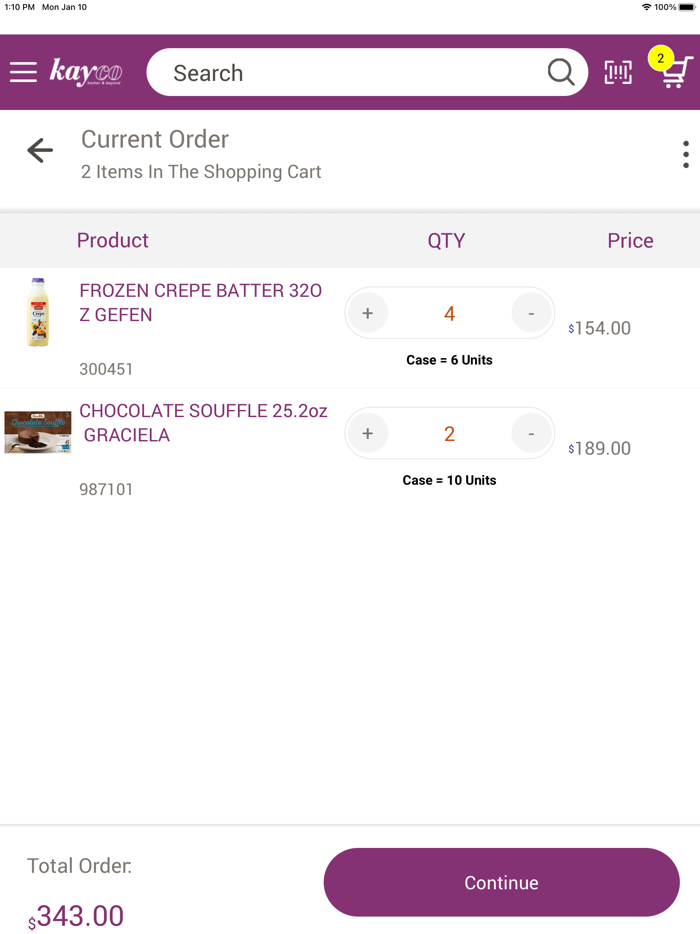Decrease Frozen Crepe Batter quantity
This screenshot has width=700, height=934.
pos(531,314)
